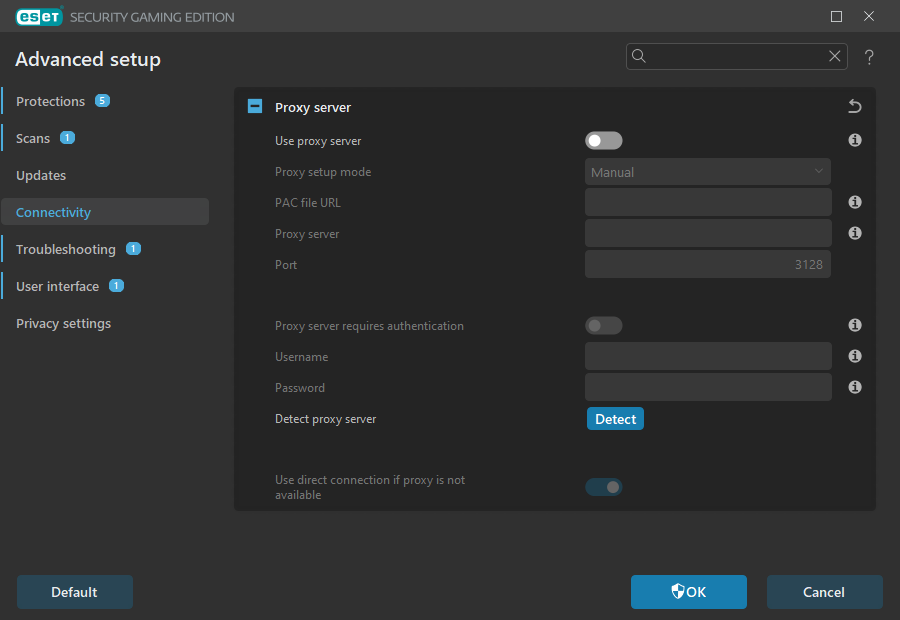Image resolution: width=900 pixels, height=620 pixels.
Task: Show info for Password field
Action: click(855, 387)
